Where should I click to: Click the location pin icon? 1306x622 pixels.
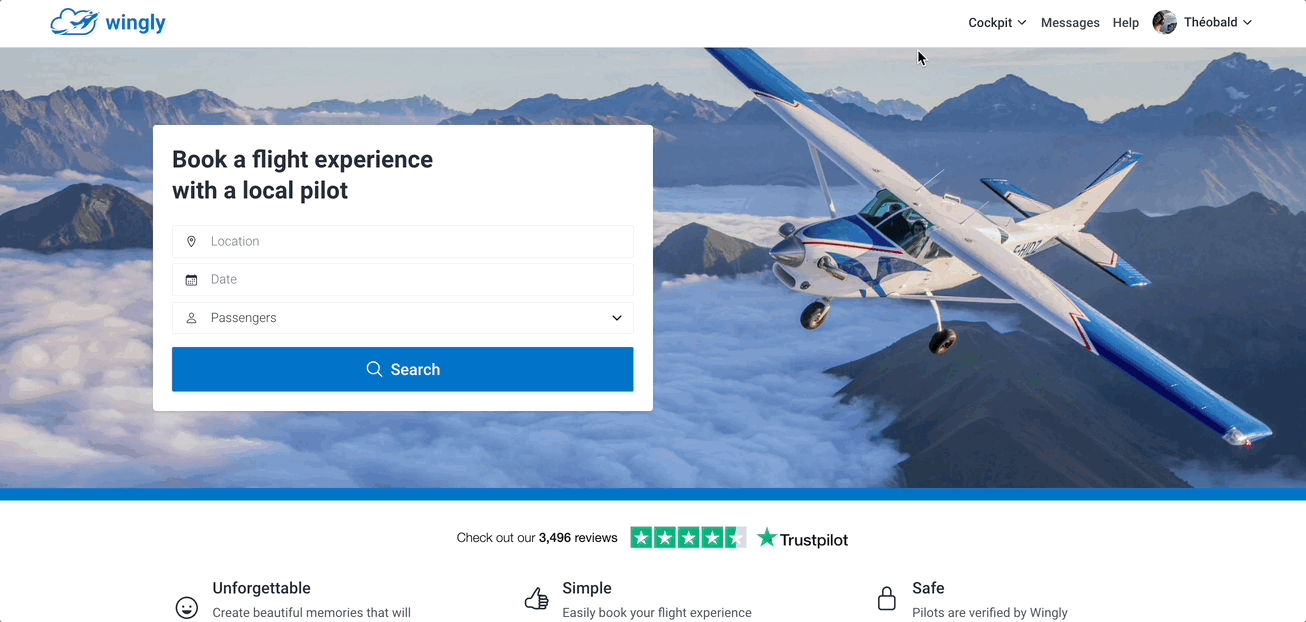coord(191,241)
